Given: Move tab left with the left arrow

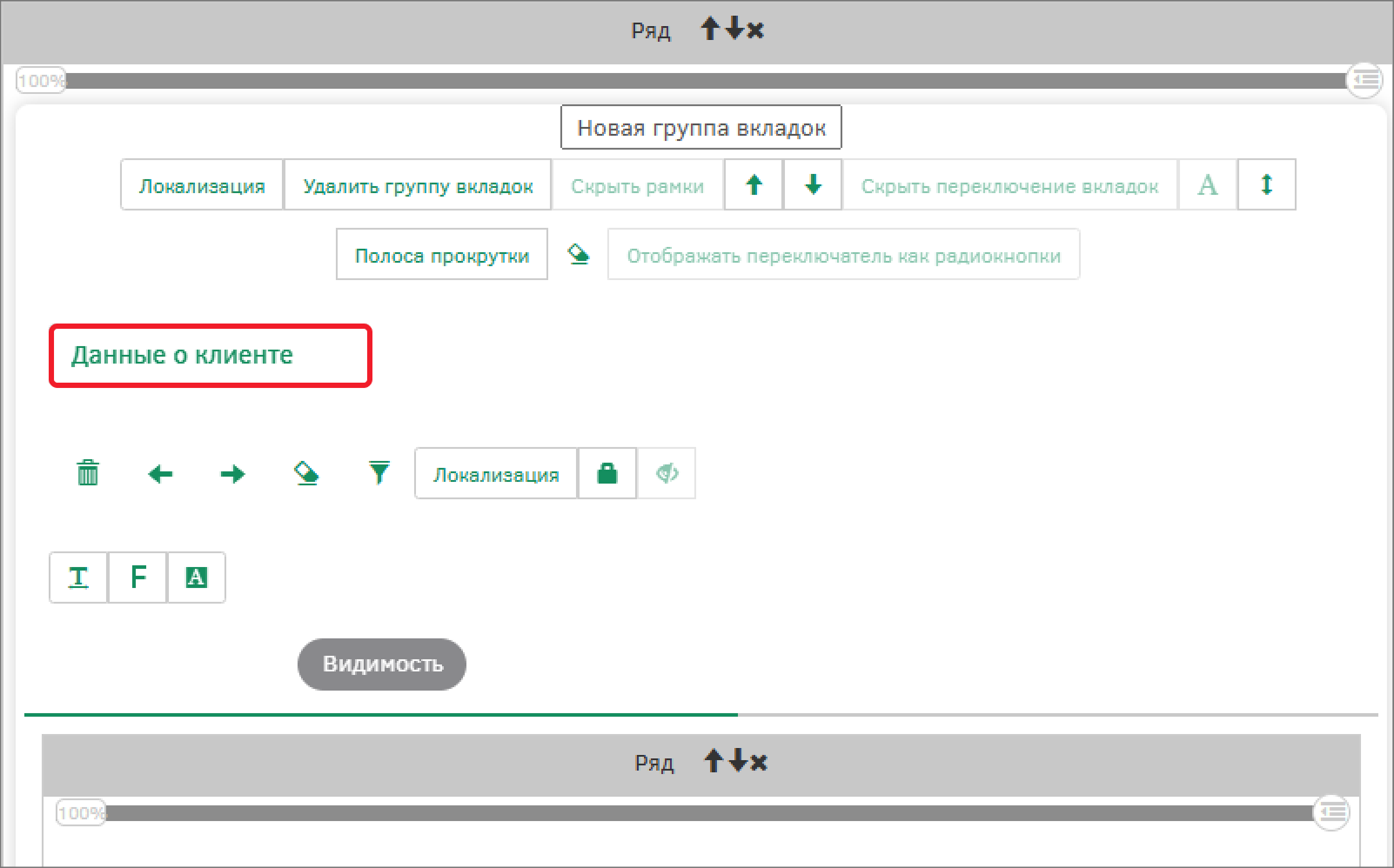Looking at the screenshot, I should point(160,474).
